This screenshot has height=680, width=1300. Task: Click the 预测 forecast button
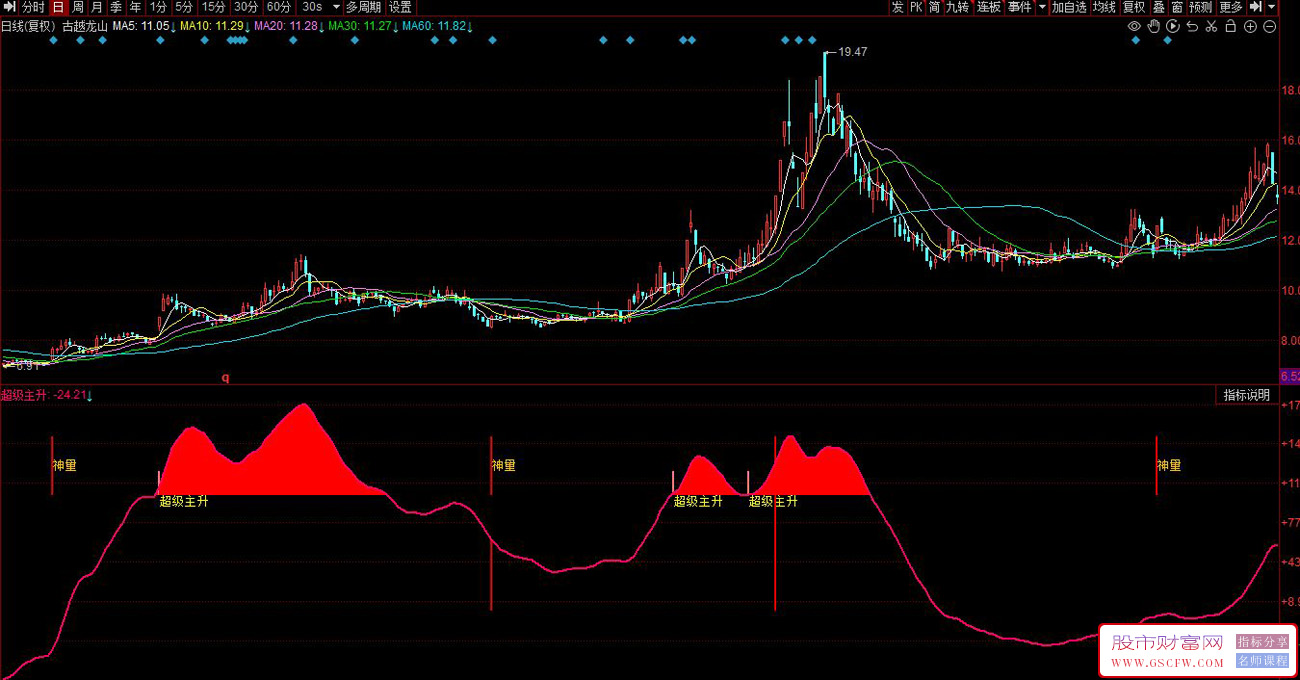[x=1201, y=7]
